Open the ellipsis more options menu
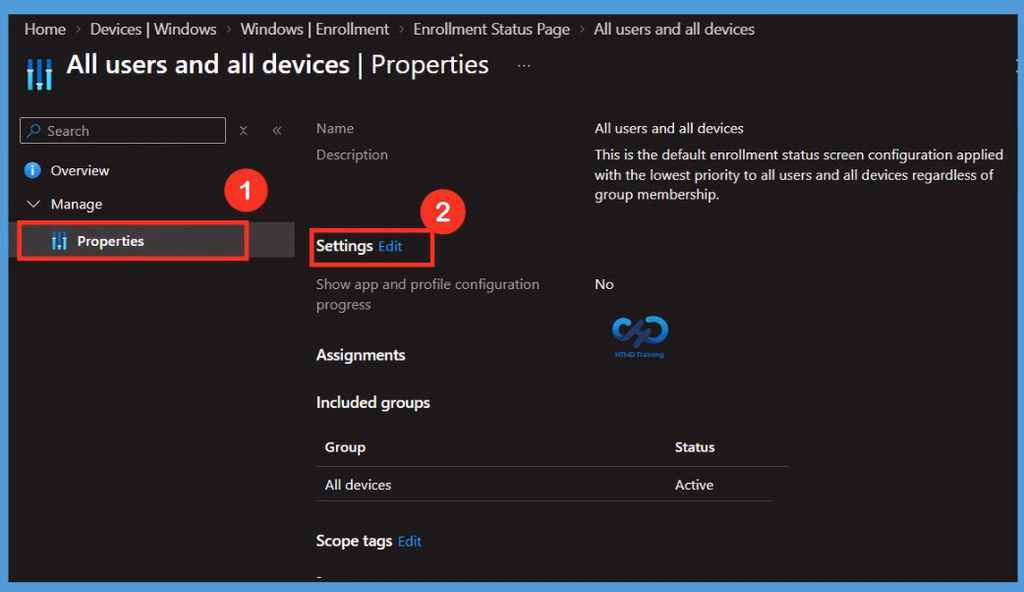Viewport: 1024px width, 592px height. (x=524, y=65)
